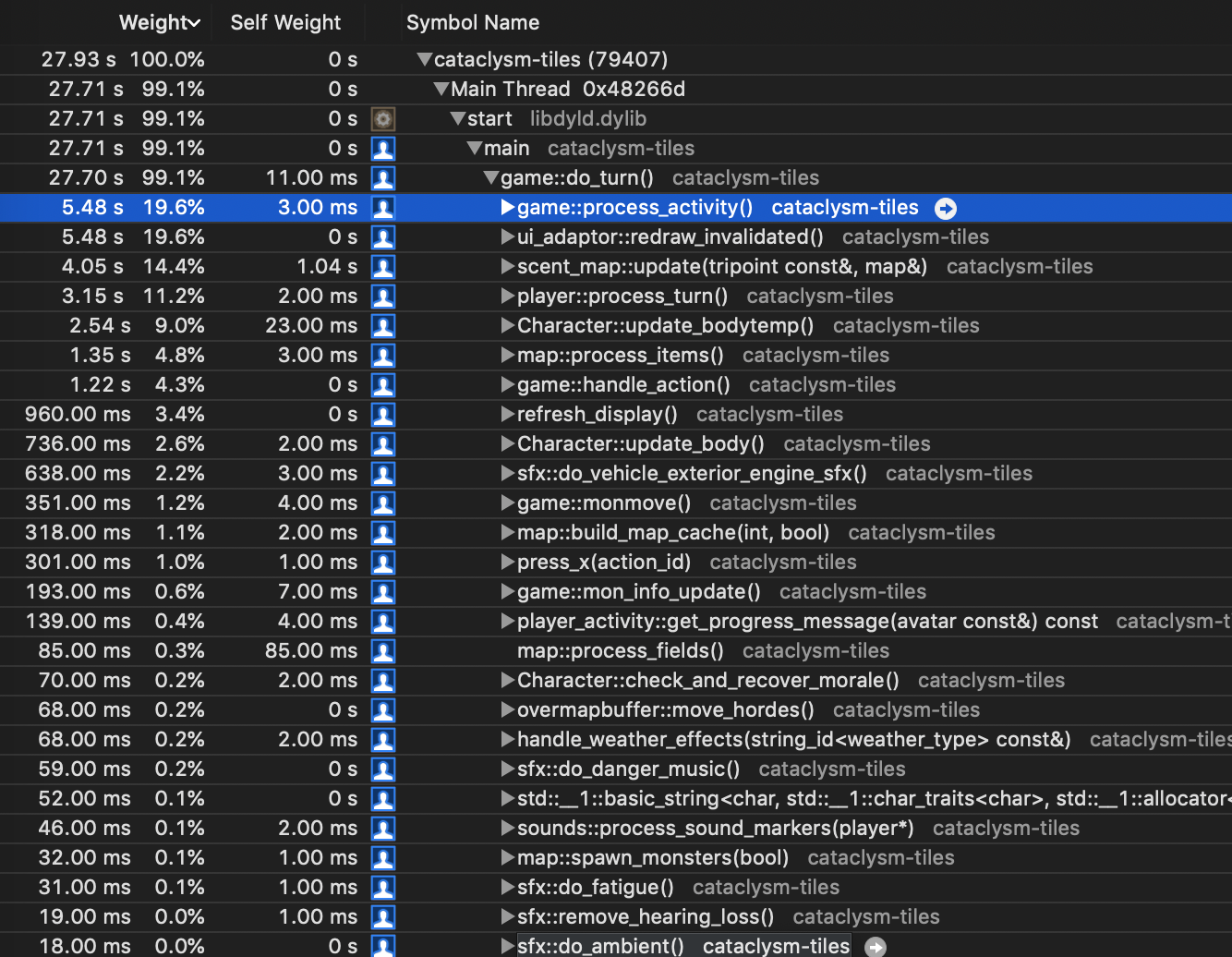Click the libdyld.dylib library name
The width and height of the screenshot is (1232, 957).
point(588,119)
